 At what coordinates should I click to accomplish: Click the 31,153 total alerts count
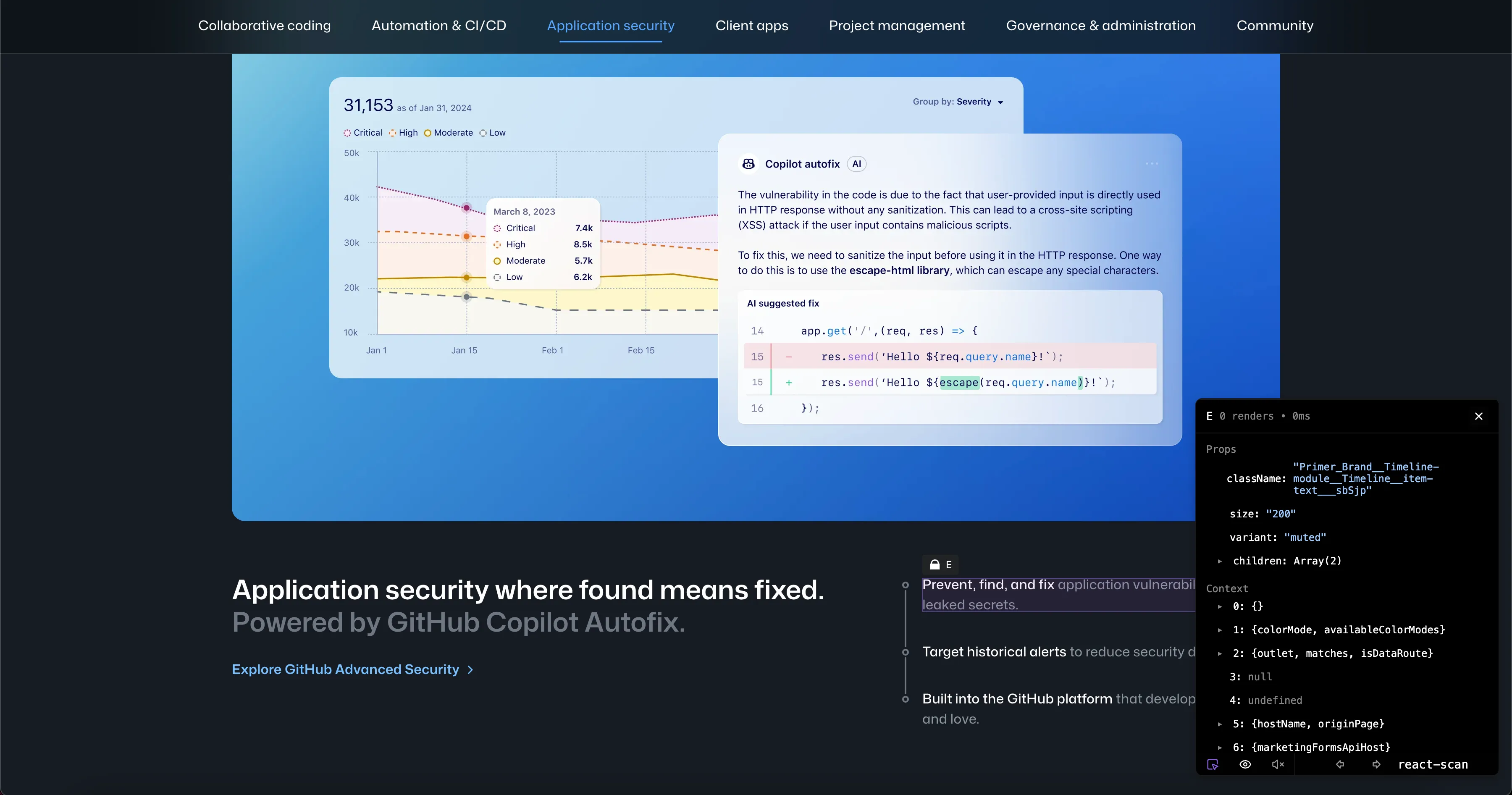(368, 105)
